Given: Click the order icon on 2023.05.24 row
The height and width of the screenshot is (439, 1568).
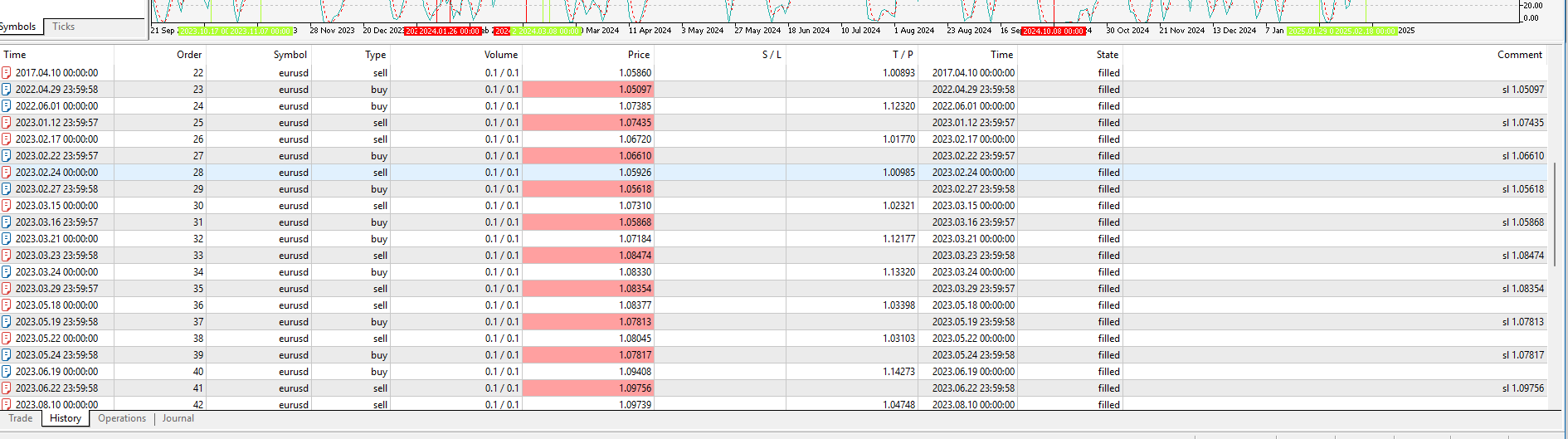Looking at the screenshot, I should pos(7,355).
